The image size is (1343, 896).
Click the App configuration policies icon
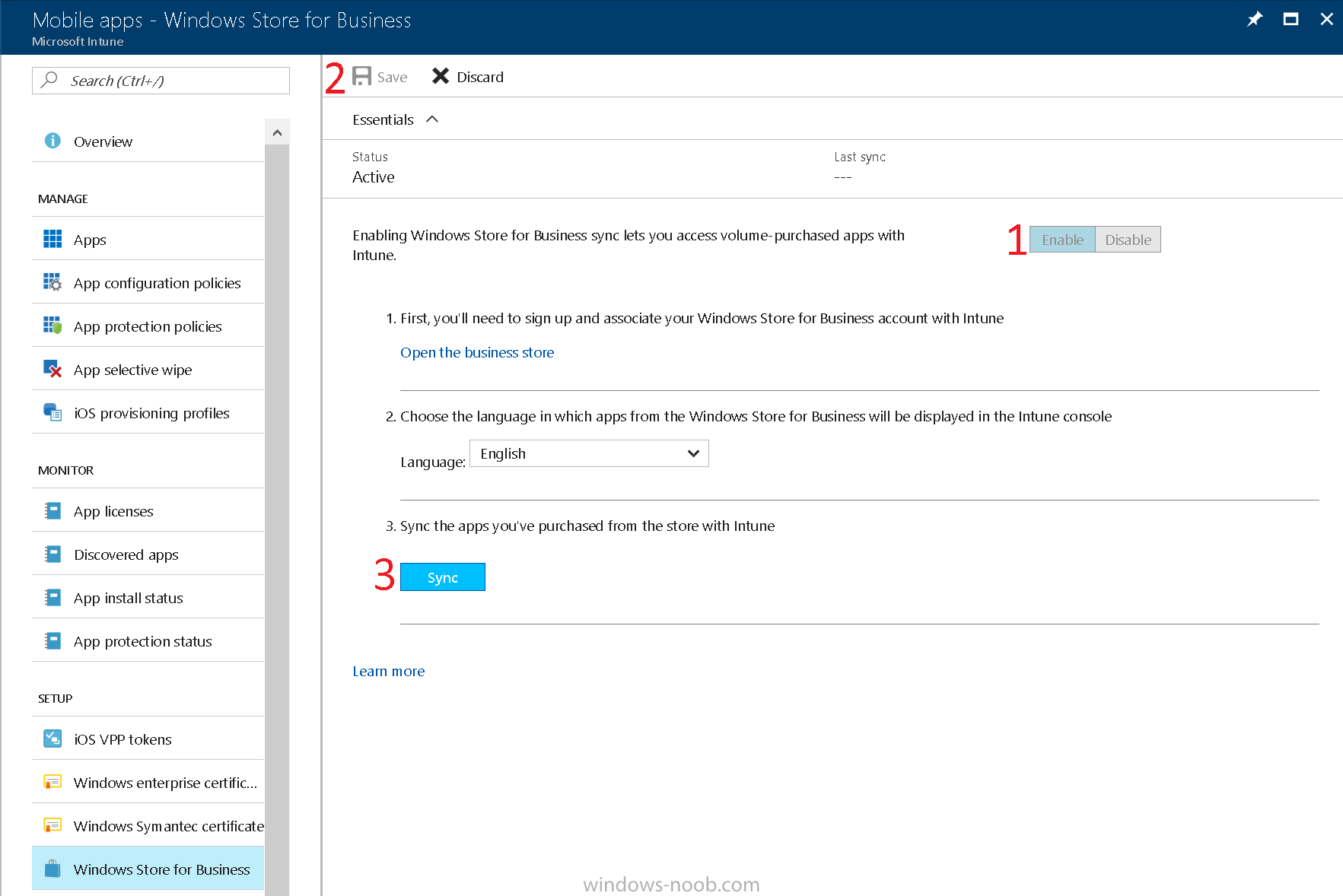coord(53,282)
